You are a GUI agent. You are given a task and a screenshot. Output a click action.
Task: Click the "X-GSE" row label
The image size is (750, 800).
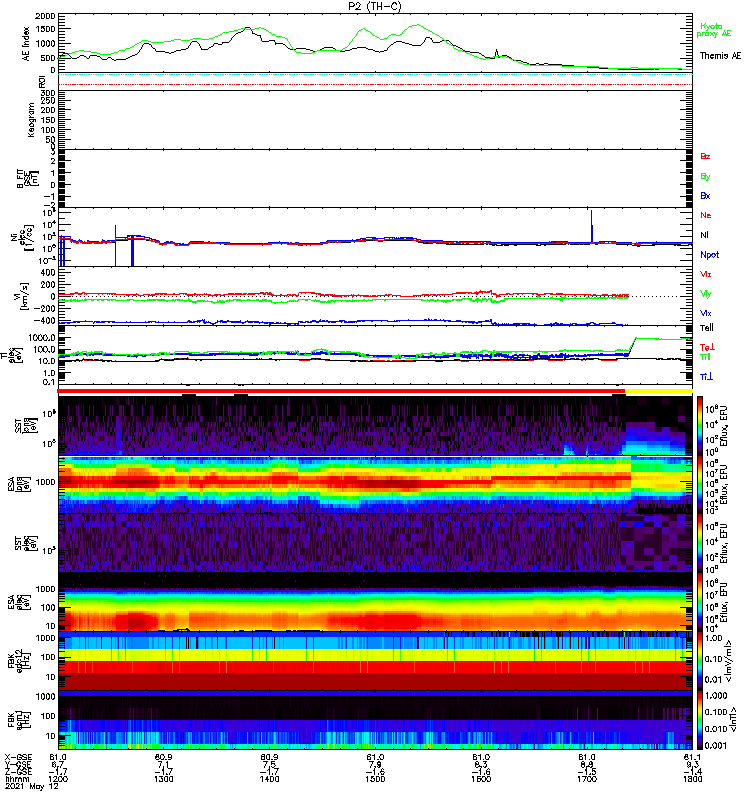(x=18, y=757)
